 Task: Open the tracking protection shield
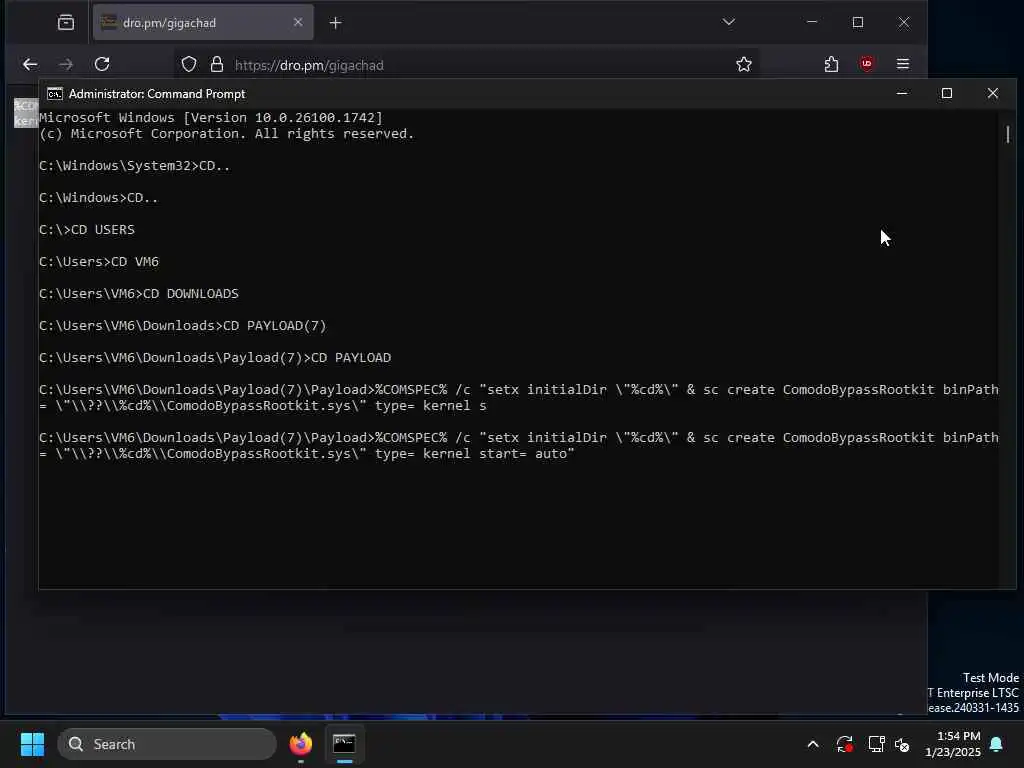[x=189, y=64]
